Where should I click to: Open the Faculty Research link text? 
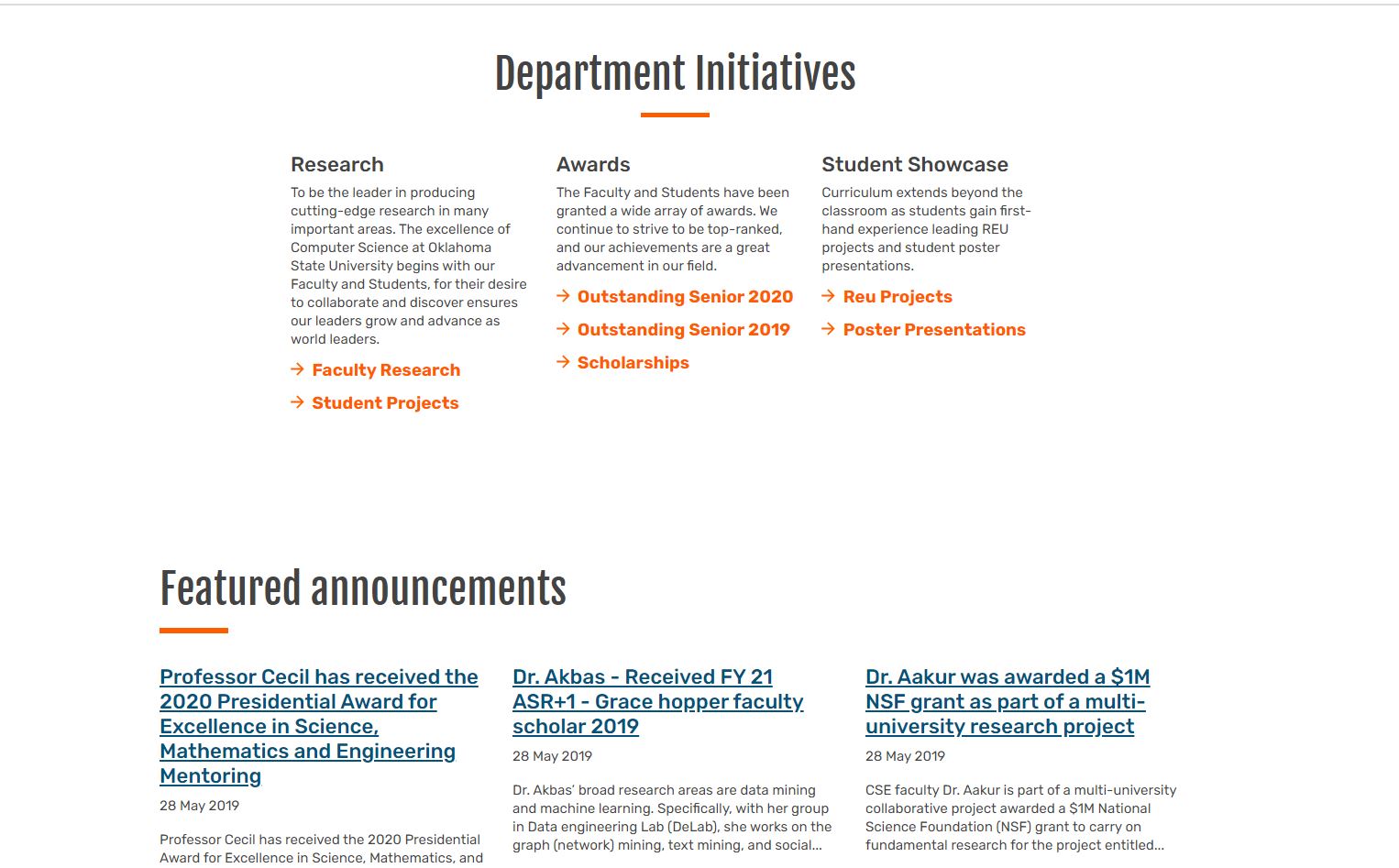(x=386, y=370)
